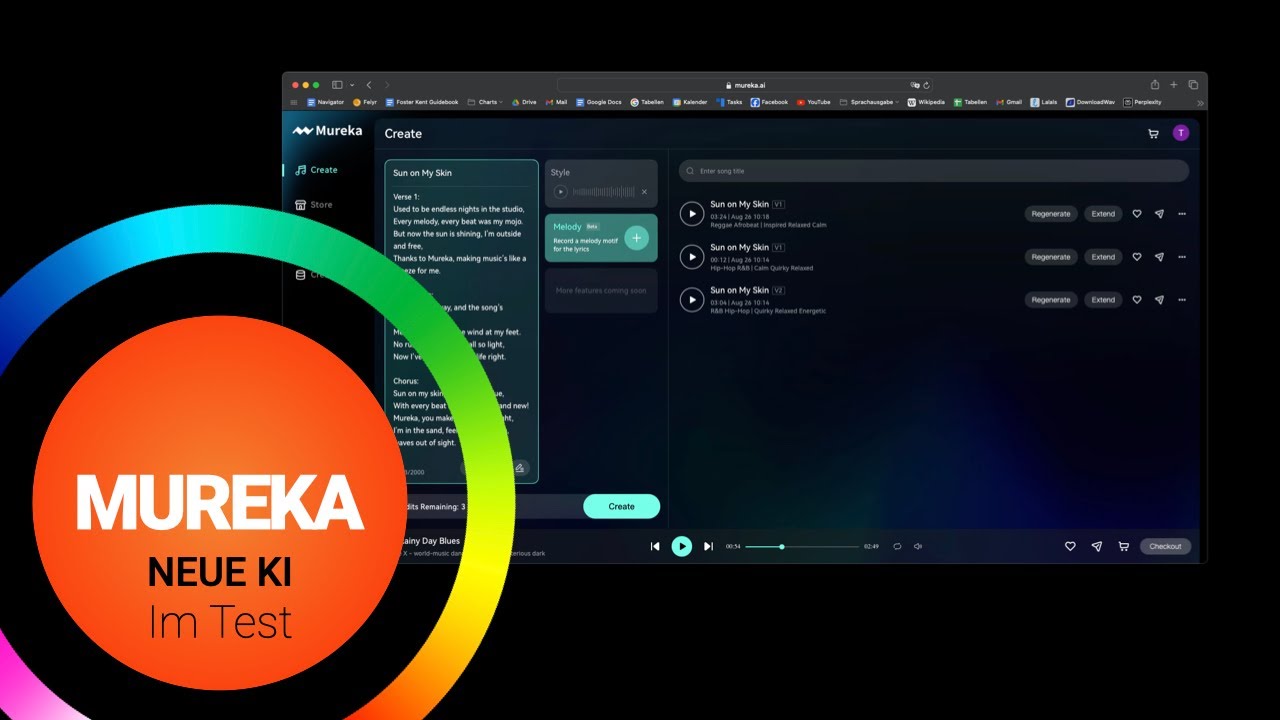Like the currently playing track in player bar

(1070, 547)
